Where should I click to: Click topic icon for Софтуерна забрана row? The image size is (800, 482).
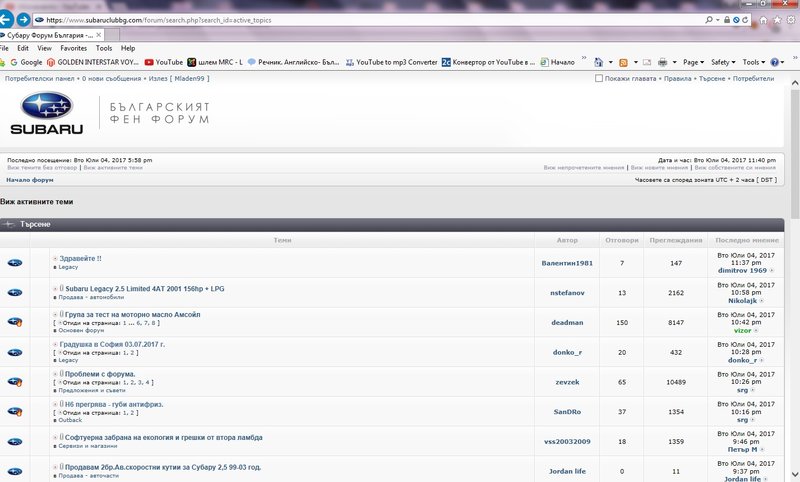[x=15, y=442]
